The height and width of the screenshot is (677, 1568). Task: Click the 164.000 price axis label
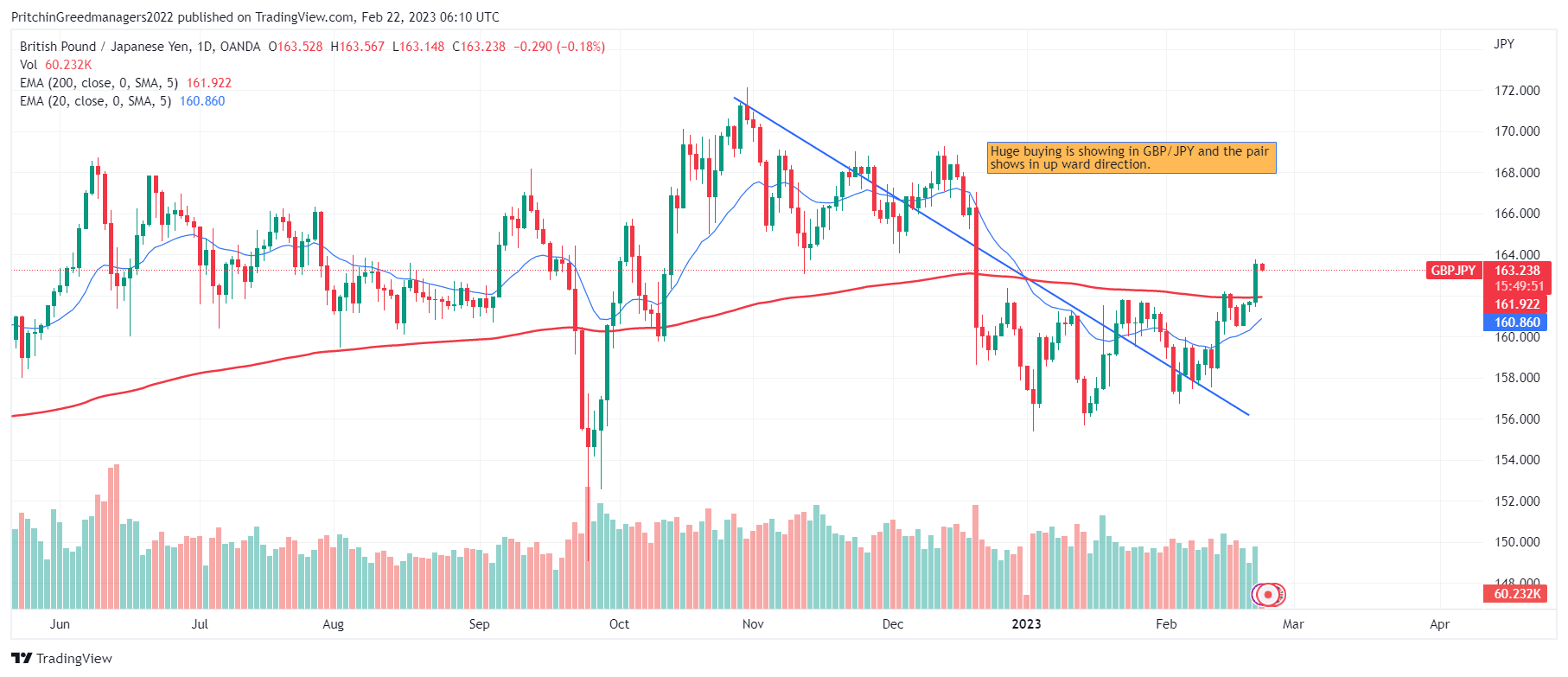[1517, 255]
